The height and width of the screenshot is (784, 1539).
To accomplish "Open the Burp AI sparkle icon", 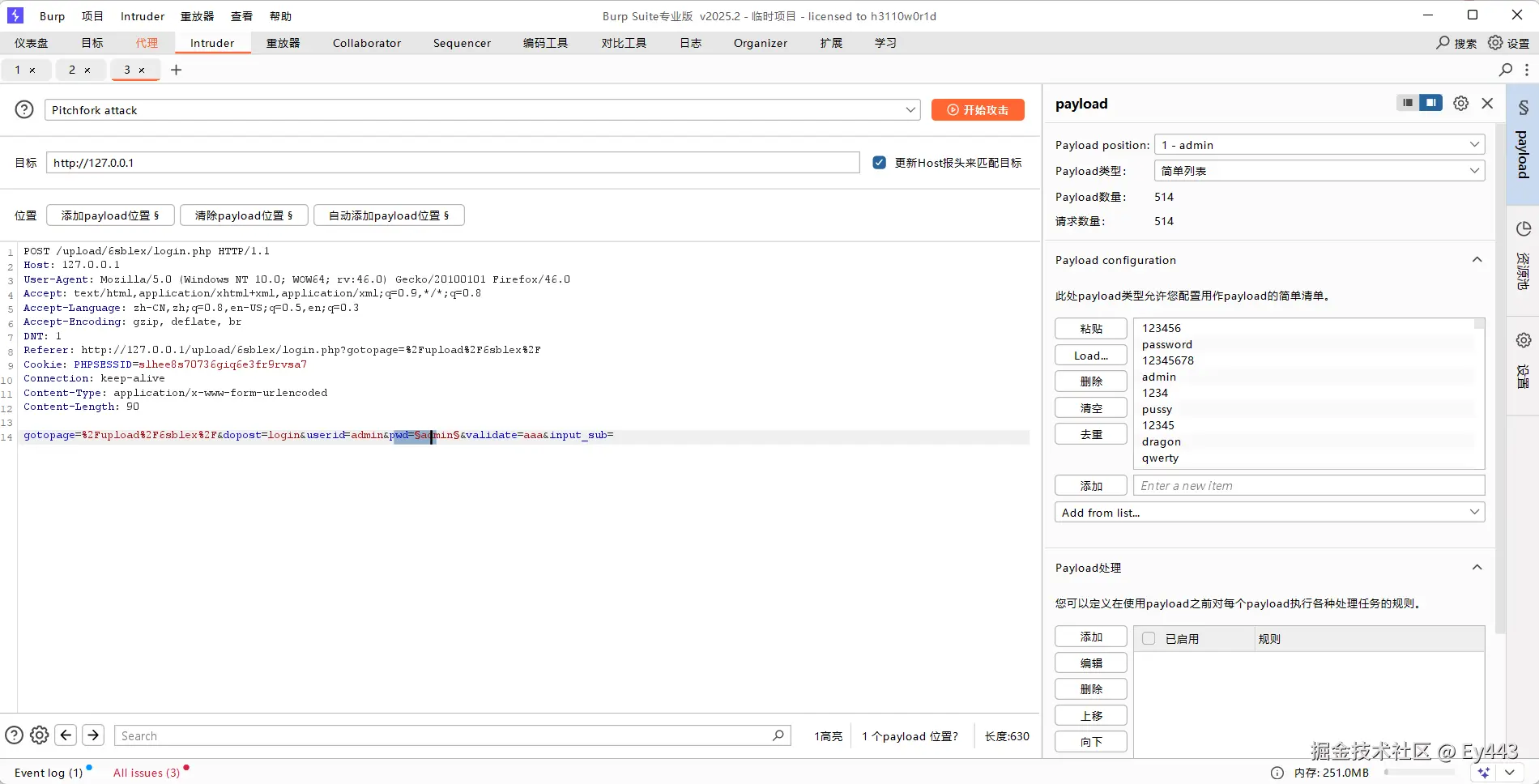I will point(1484,773).
